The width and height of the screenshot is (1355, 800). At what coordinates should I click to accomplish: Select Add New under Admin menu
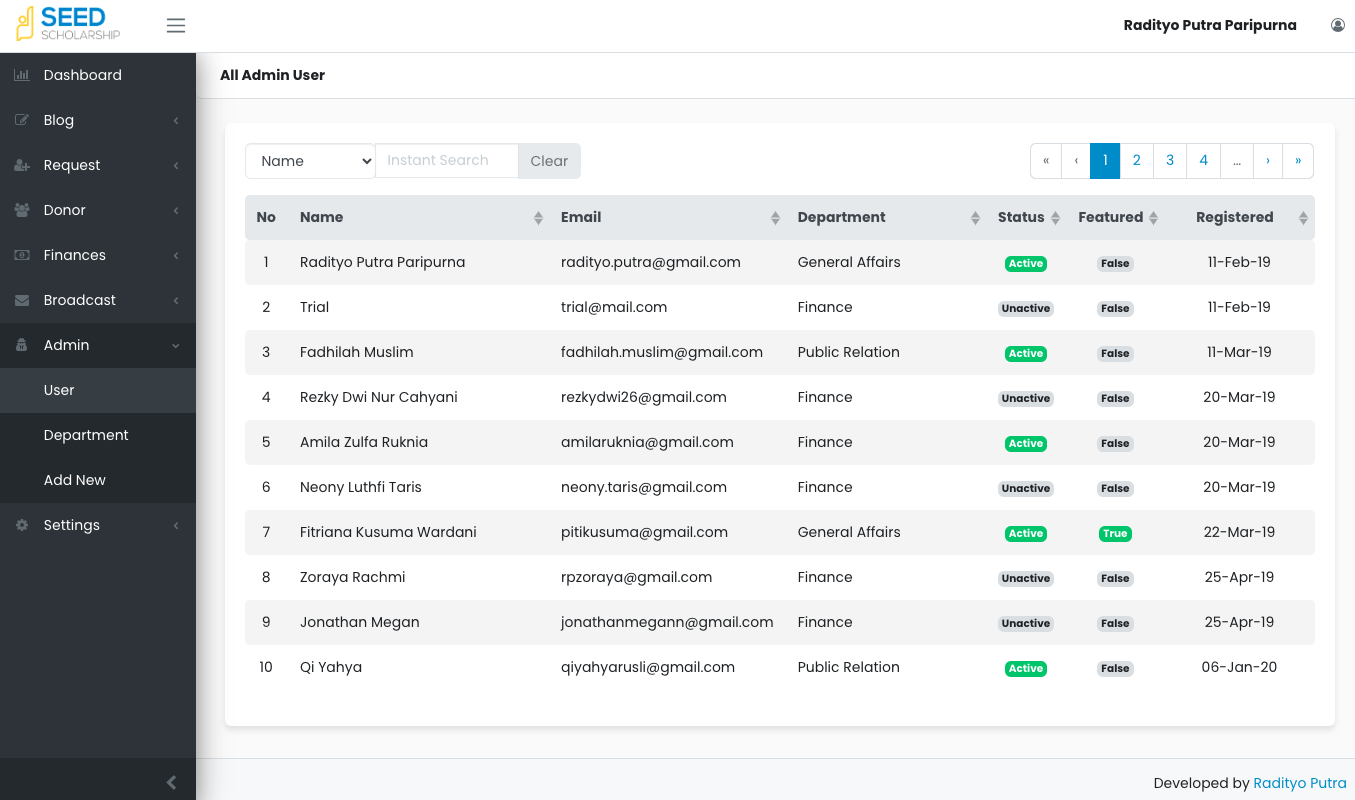coord(98,480)
